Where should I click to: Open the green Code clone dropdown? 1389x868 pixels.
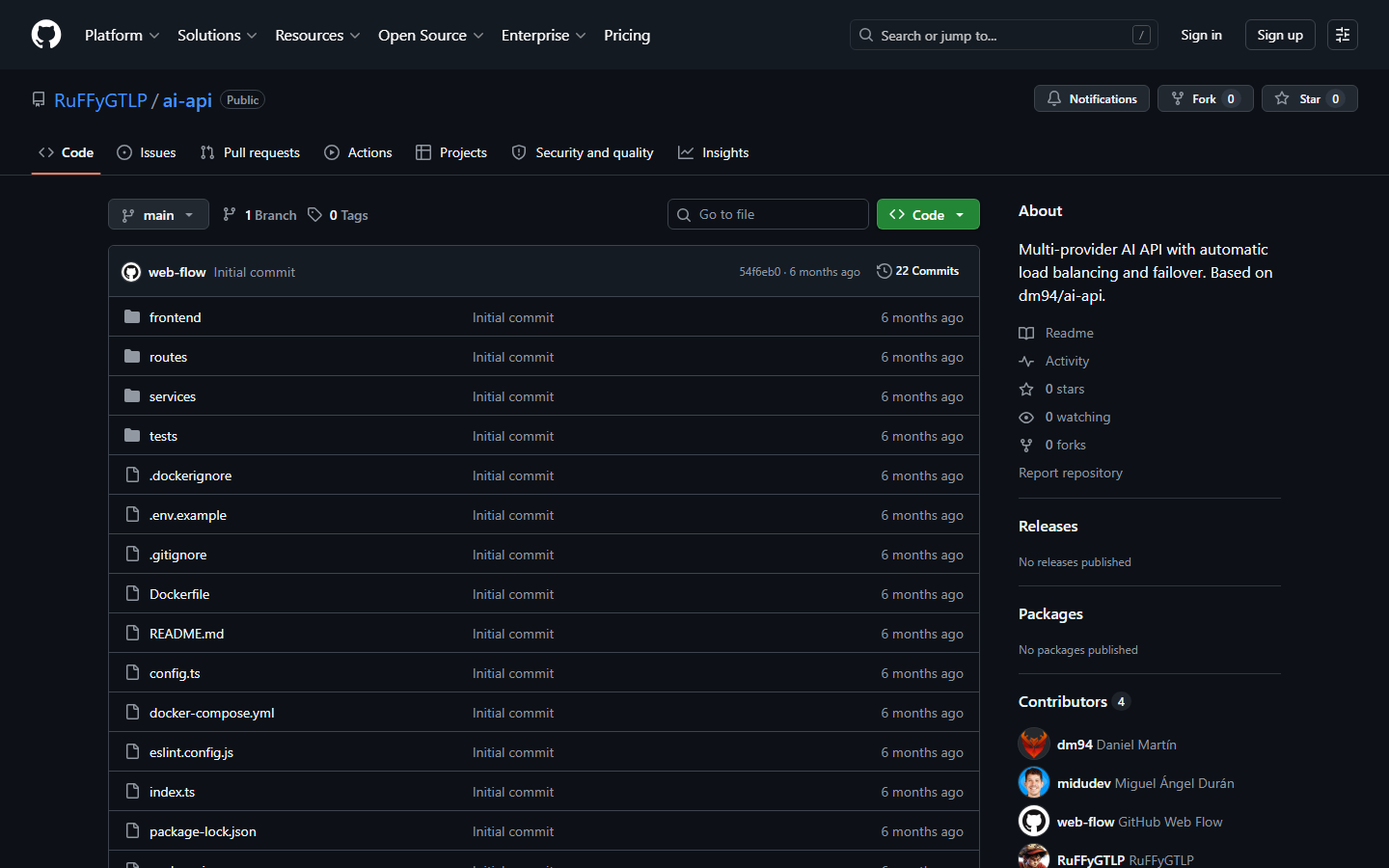pyautogui.click(x=928, y=215)
